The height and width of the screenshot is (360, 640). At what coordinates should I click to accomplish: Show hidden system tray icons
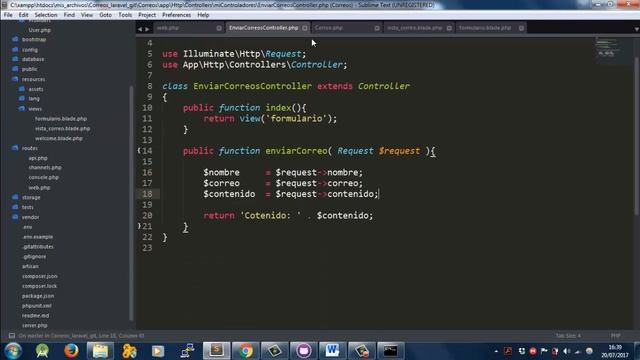point(496,351)
